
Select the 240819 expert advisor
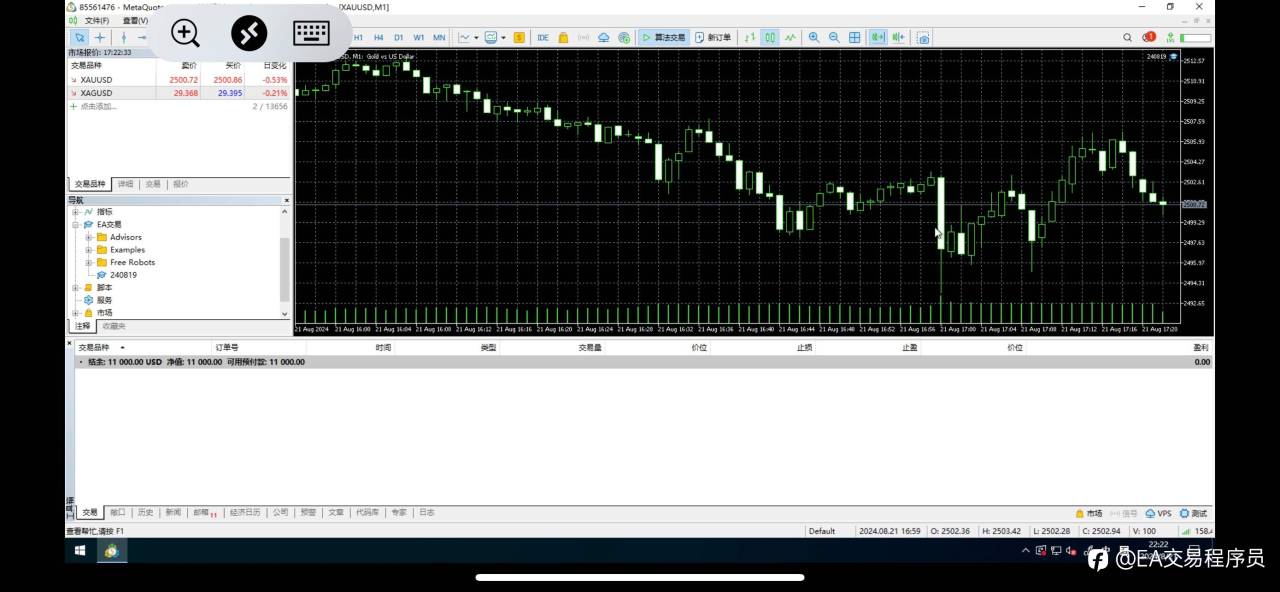coord(117,275)
